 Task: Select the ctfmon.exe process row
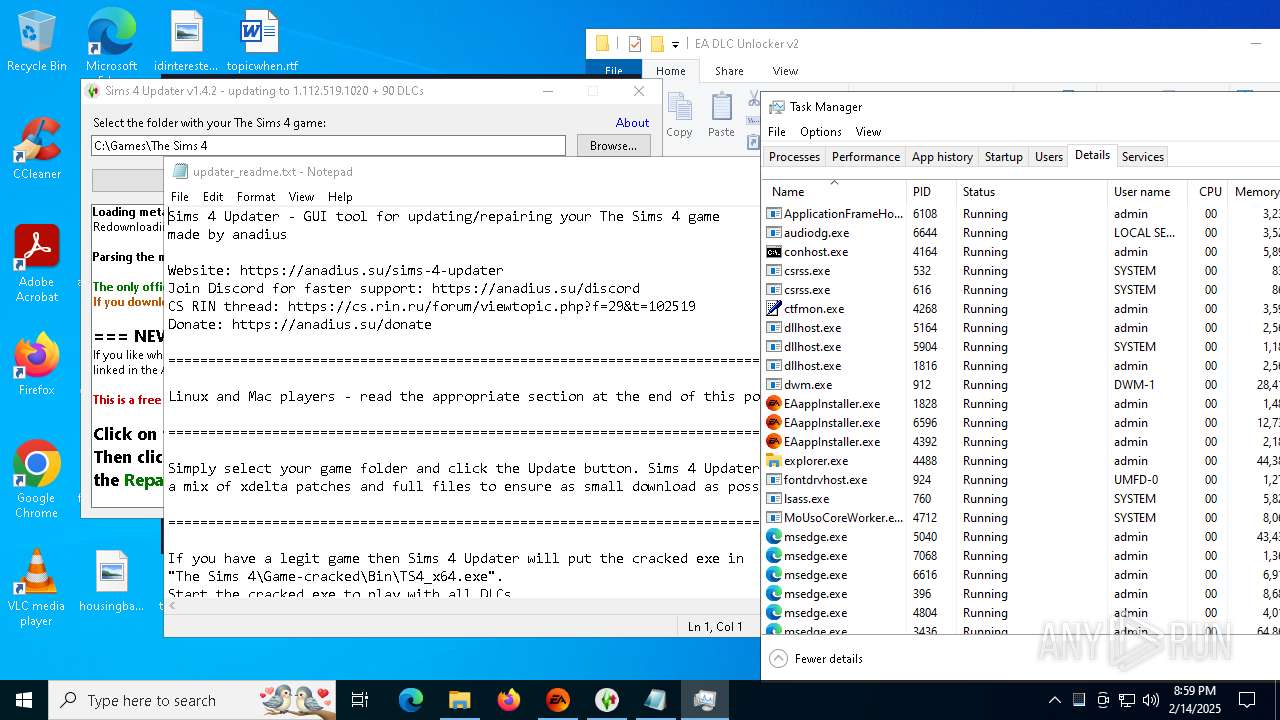tap(1020, 309)
